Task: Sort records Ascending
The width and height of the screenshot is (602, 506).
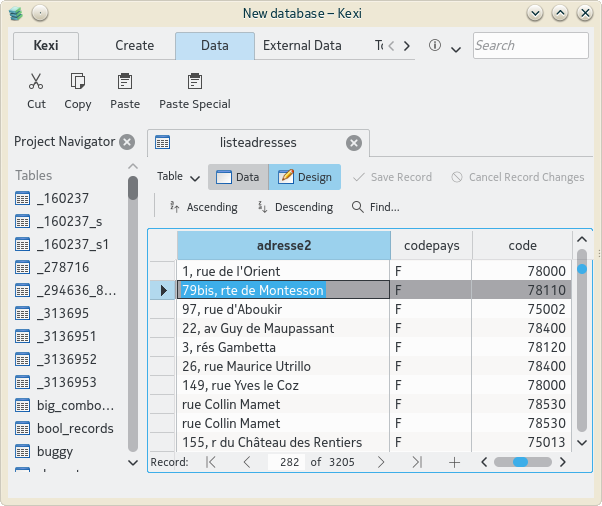Action: (x=203, y=207)
